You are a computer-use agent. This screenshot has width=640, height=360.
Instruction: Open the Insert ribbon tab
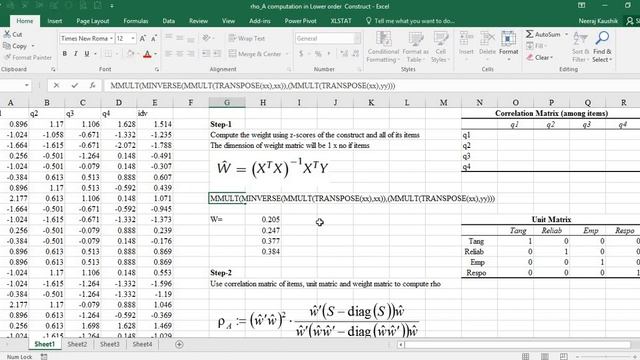pyautogui.click(x=55, y=21)
